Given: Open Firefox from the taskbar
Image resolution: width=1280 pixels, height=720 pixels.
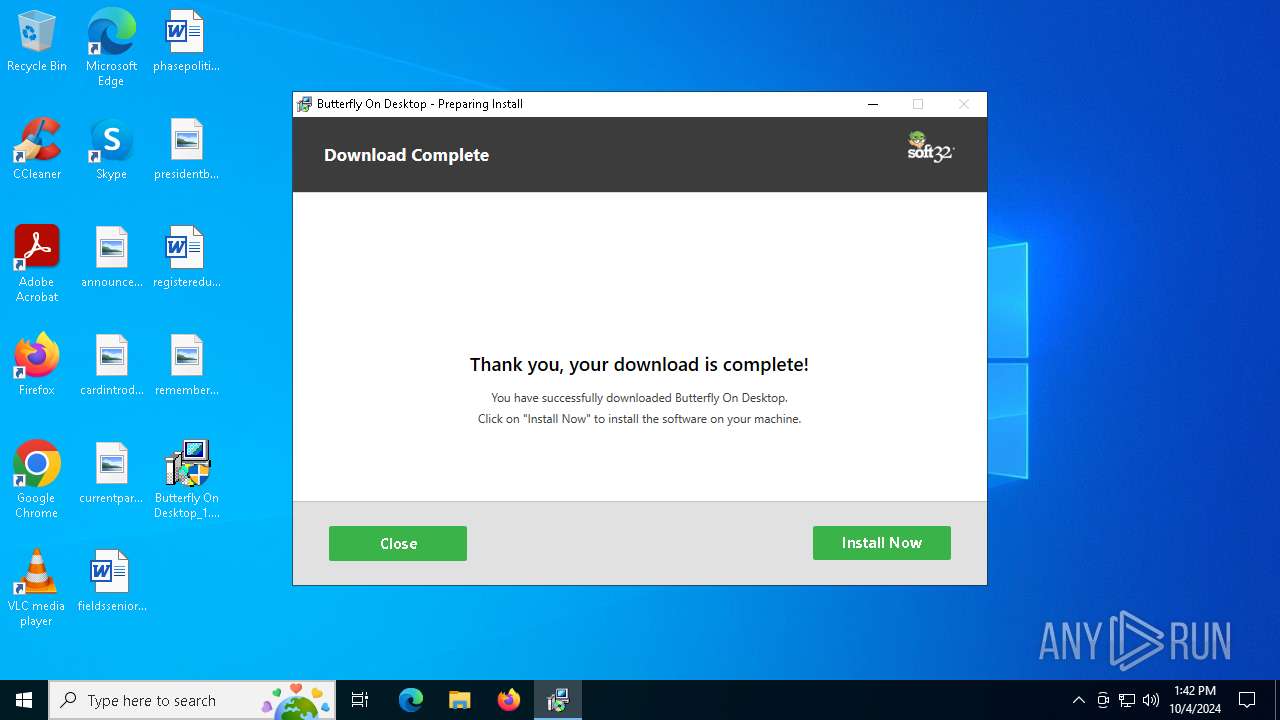Looking at the screenshot, I should (508, 700).
